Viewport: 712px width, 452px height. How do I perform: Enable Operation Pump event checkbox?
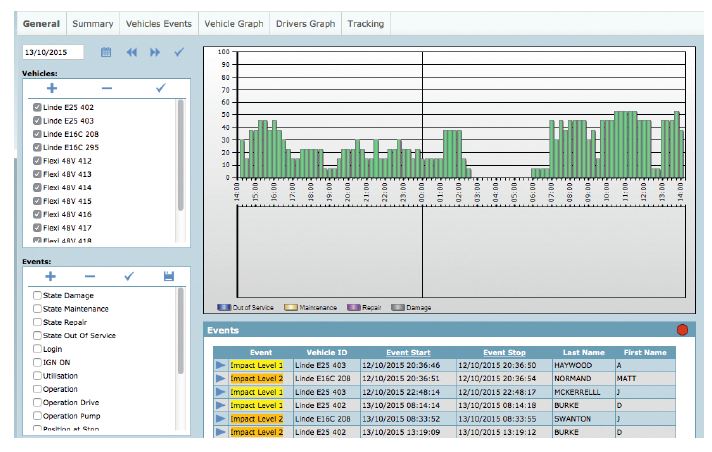[37, 416]
